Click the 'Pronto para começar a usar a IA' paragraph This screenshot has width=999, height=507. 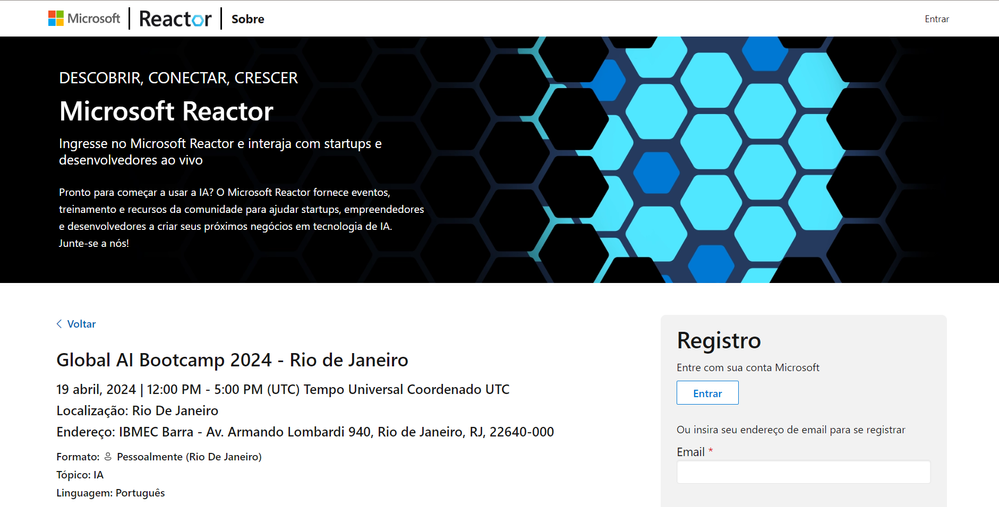pyautogui.click(x=241, y=217)
